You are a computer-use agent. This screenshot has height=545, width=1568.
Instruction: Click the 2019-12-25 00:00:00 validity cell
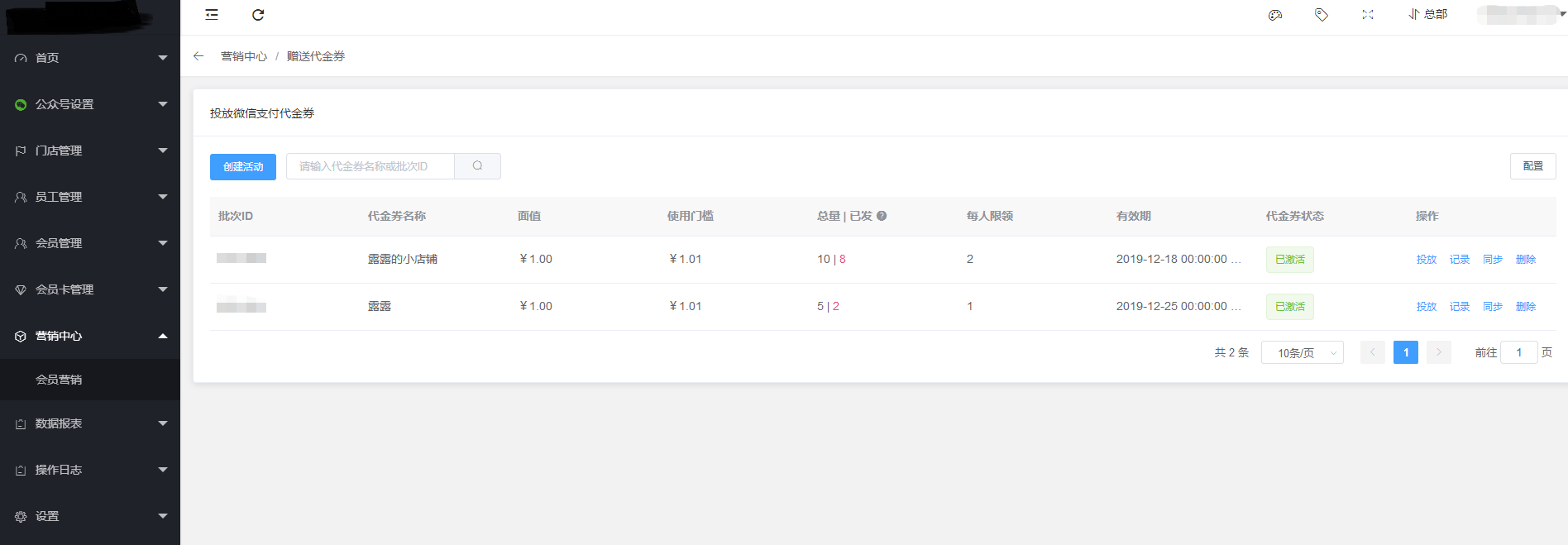pyautogui.click(x=1178, y=306)
